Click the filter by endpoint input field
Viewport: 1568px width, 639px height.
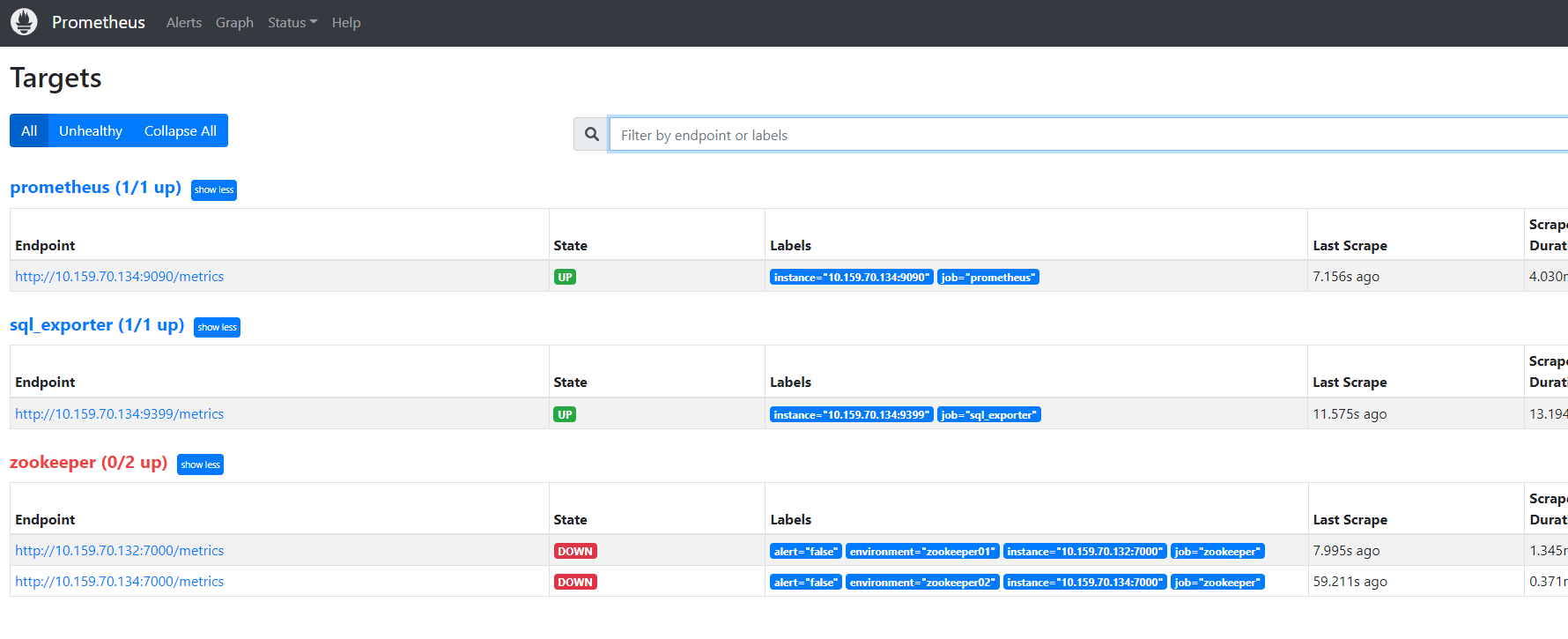point(1088,135)
